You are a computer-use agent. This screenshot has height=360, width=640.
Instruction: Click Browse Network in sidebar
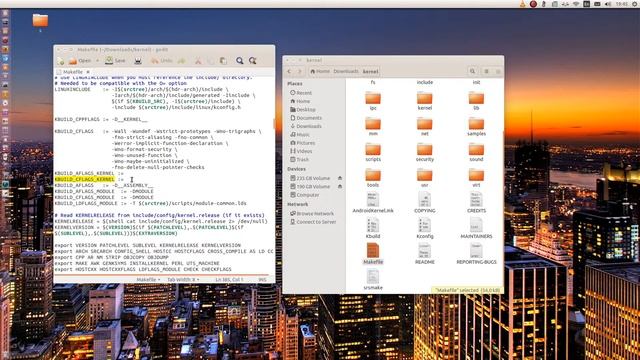pyautogui.click(x=312, y=213)
